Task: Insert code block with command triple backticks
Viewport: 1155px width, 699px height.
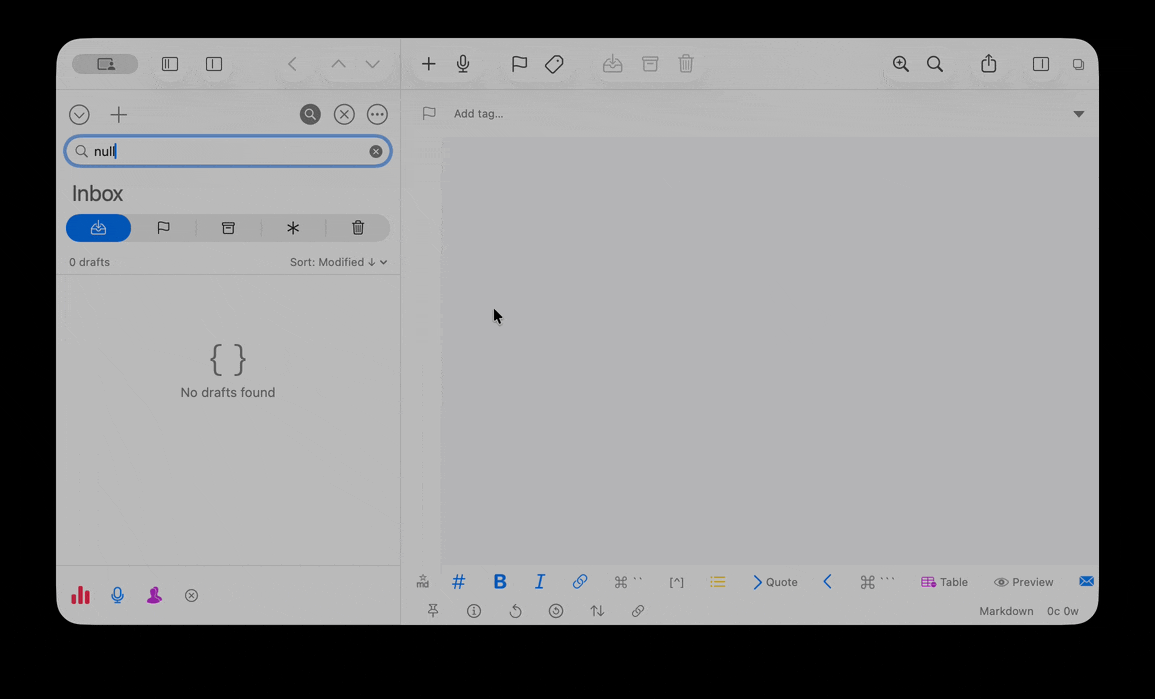Action: [x=877, y=582]
